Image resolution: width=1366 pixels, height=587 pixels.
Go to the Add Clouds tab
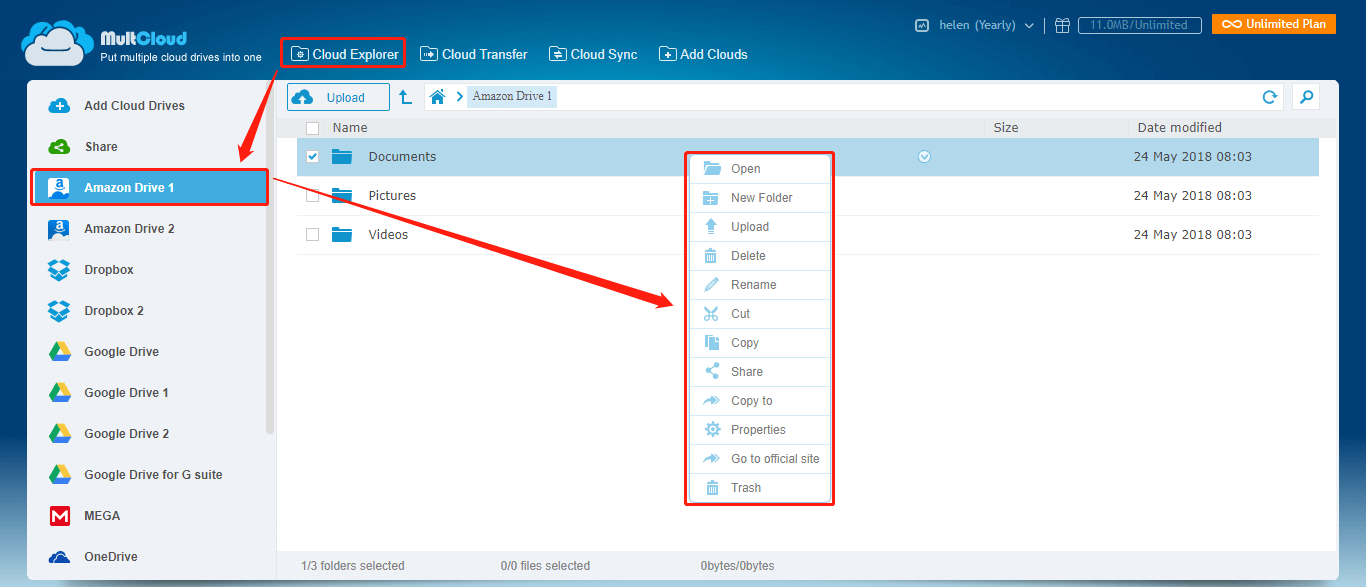(703, 54)
